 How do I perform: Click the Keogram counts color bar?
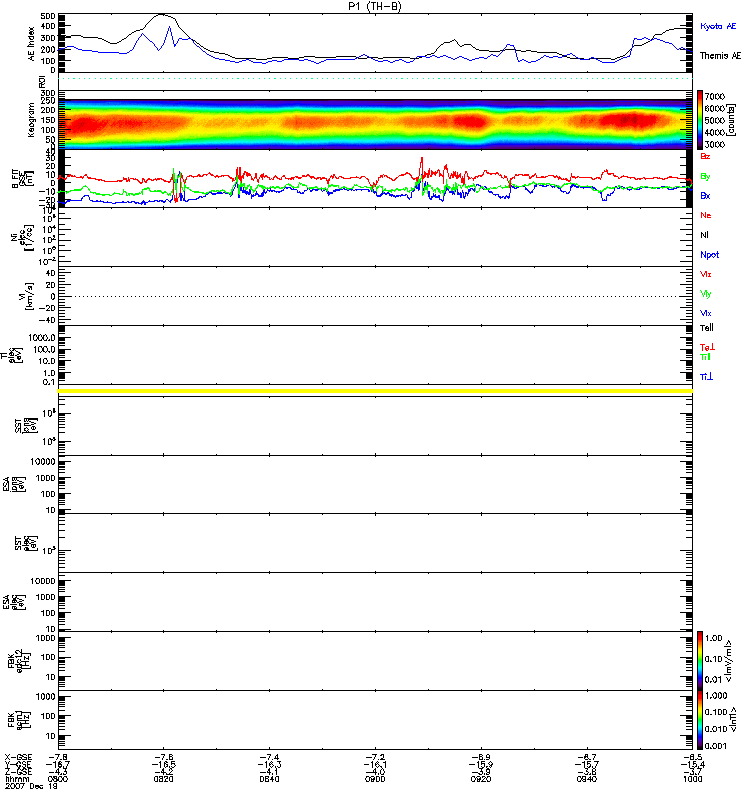[x=700, y=120]
